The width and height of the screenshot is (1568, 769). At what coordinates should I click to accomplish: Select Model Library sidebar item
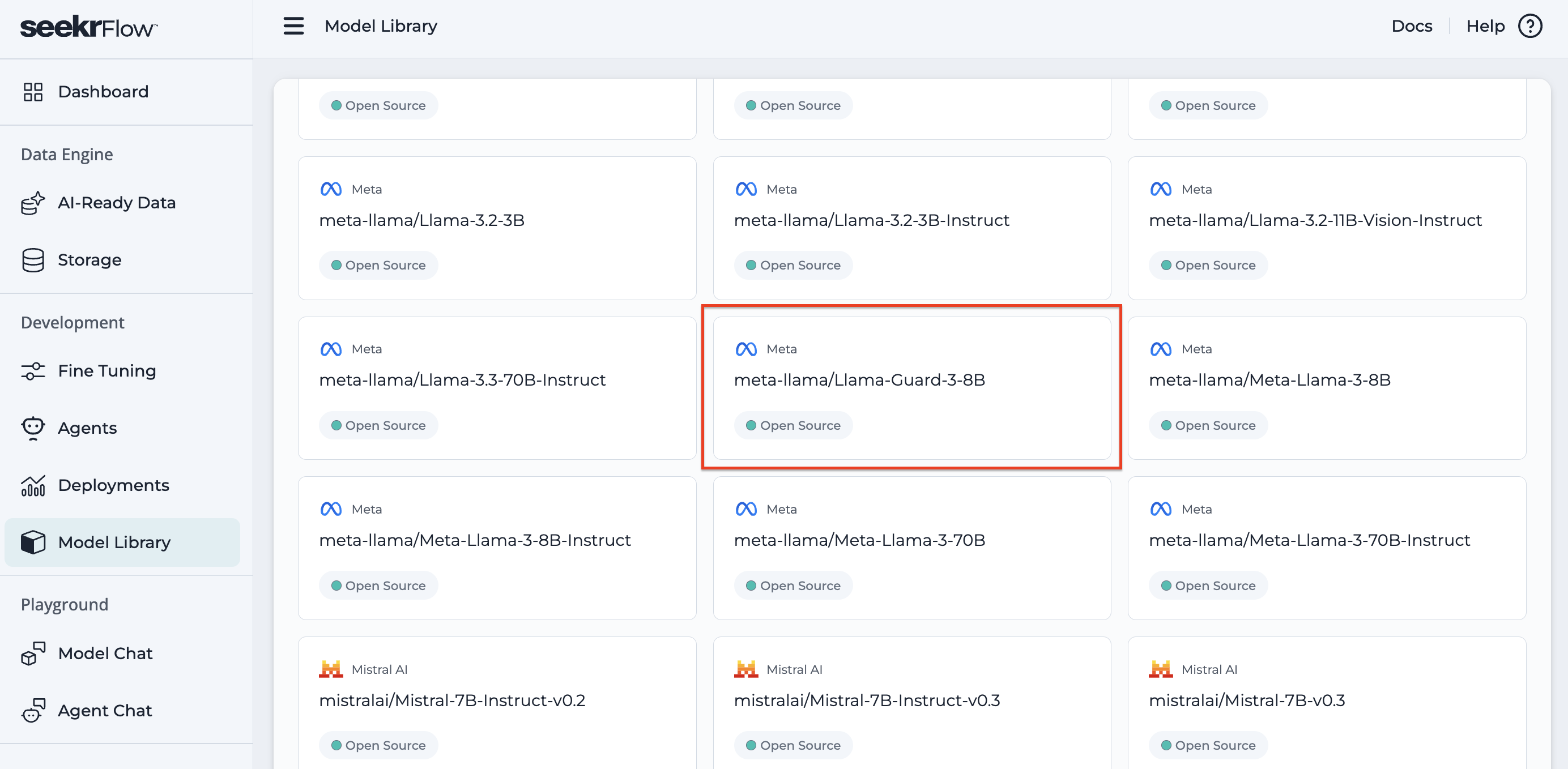(x=122, y=542)
